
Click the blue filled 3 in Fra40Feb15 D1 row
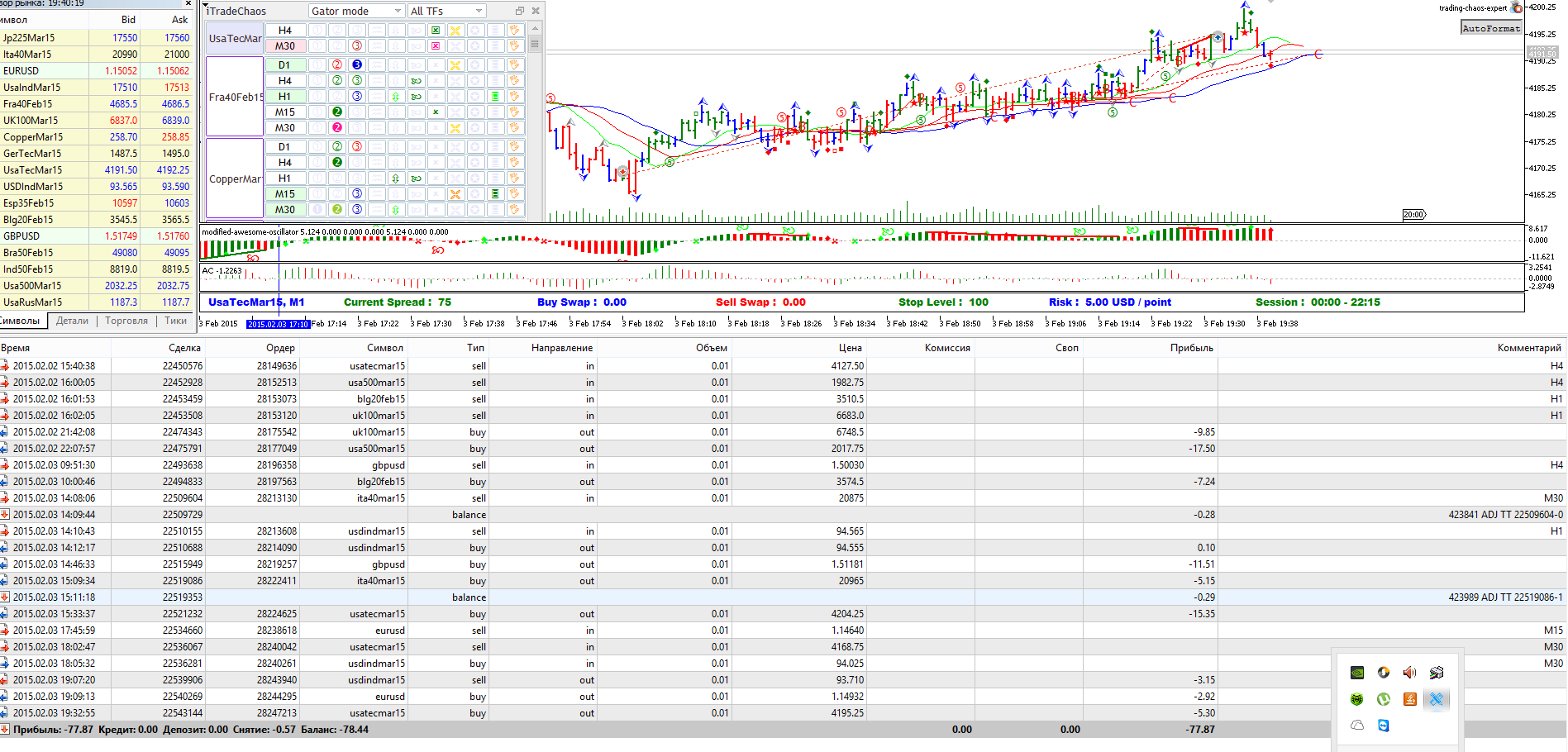pos(357,64)
